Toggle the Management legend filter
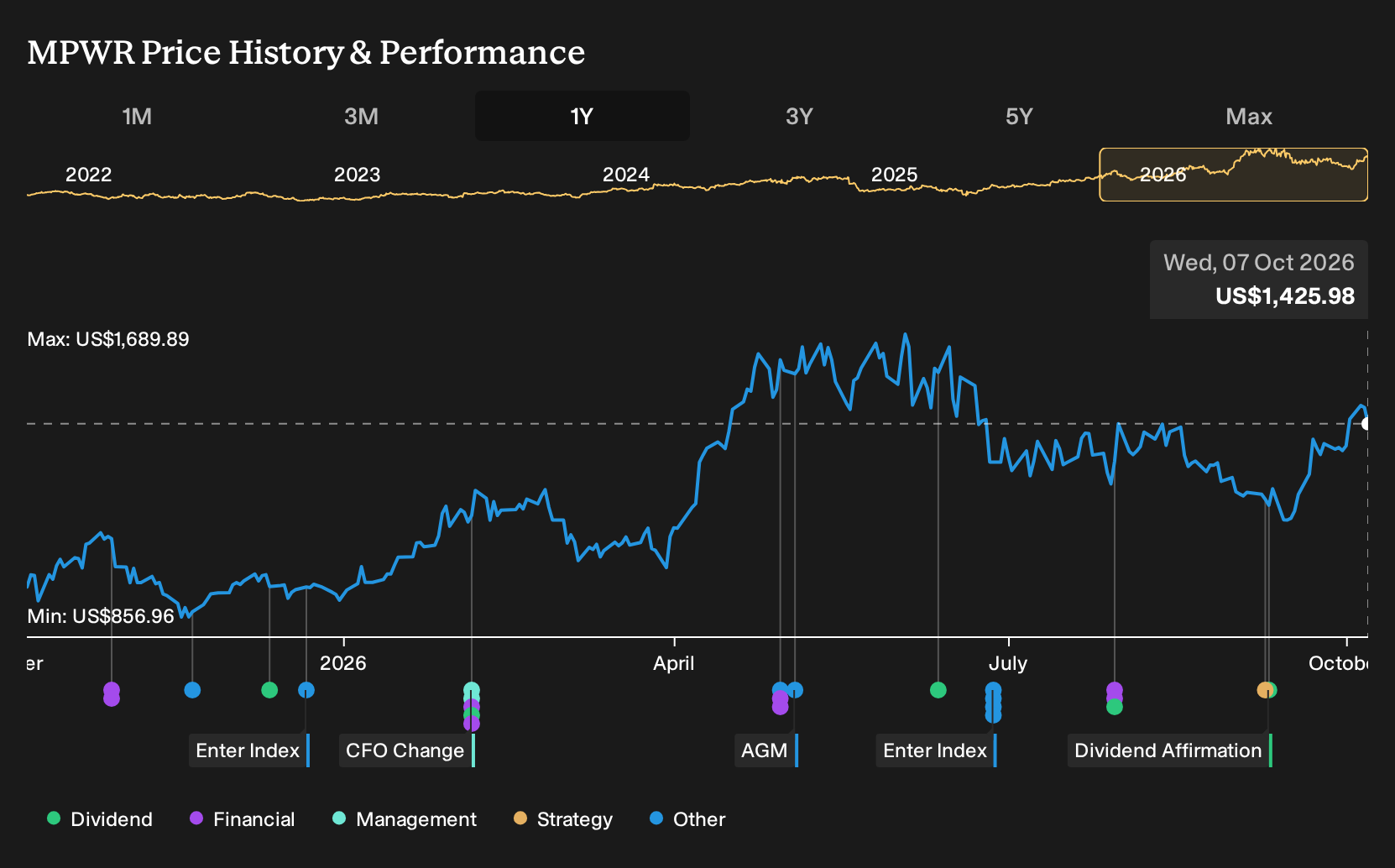The height and width of the screenshot is (868, 1395). coord(405,819)
